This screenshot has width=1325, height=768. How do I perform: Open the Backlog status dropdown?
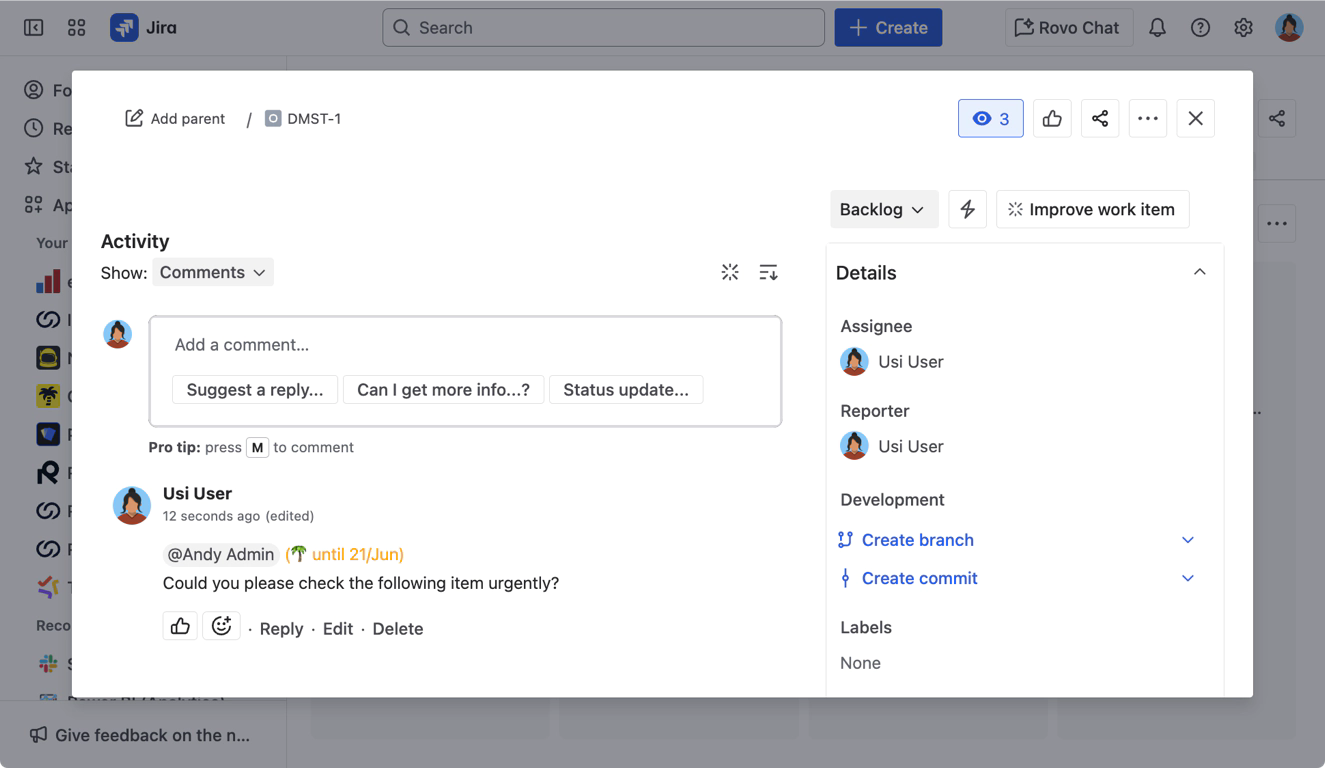[x=883, y=210]
